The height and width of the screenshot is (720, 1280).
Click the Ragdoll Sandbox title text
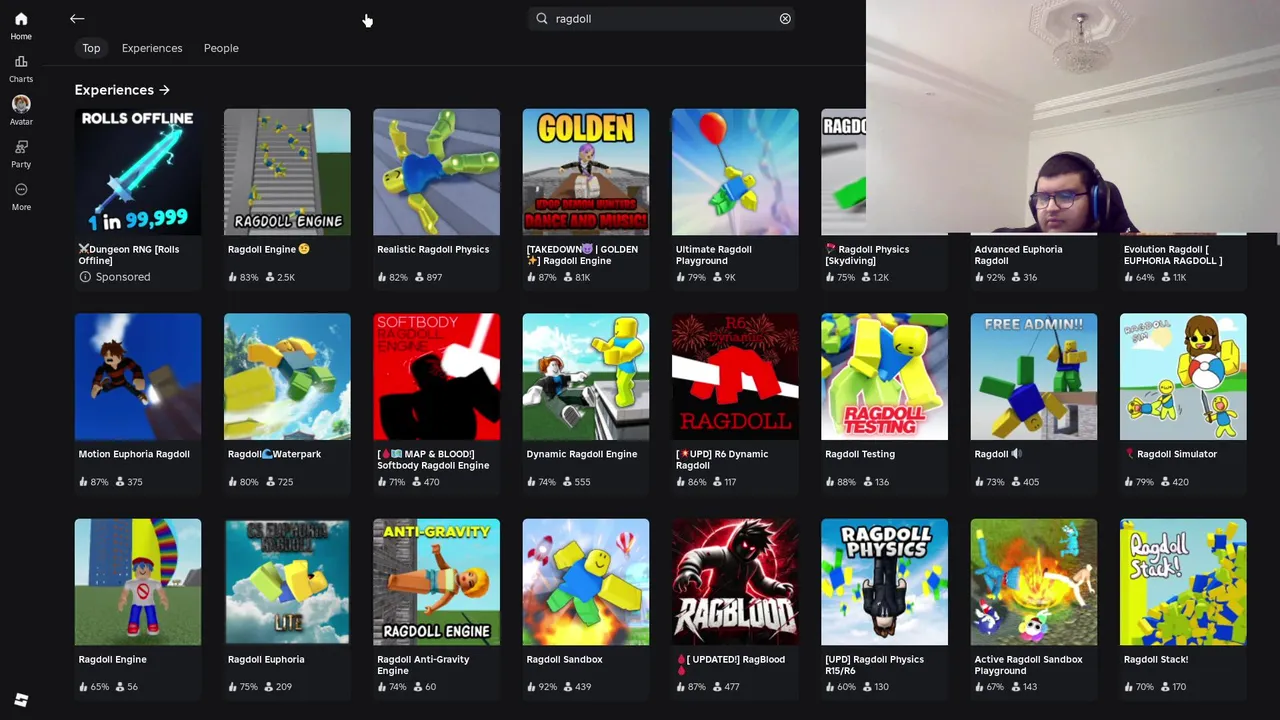(564, 659)
